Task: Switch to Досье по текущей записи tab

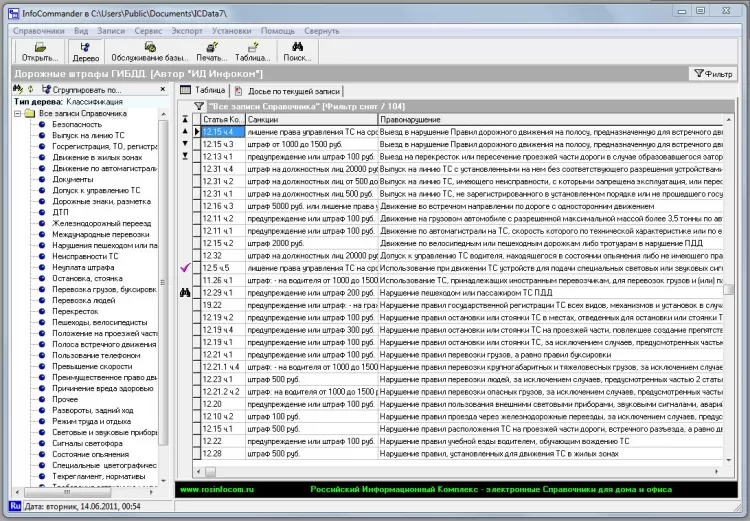Action: point(283,90)
